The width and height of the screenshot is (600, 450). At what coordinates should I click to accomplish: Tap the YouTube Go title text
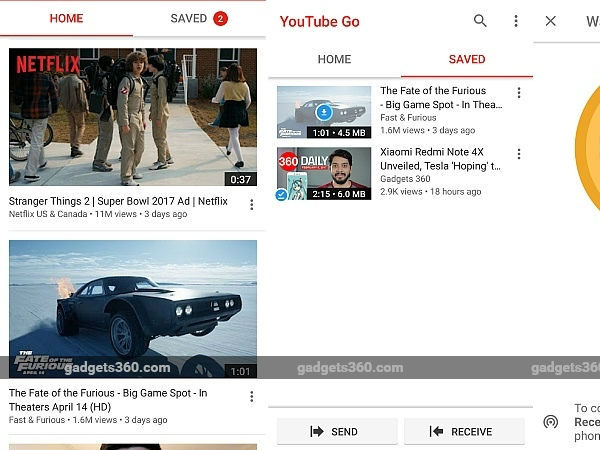320,21
